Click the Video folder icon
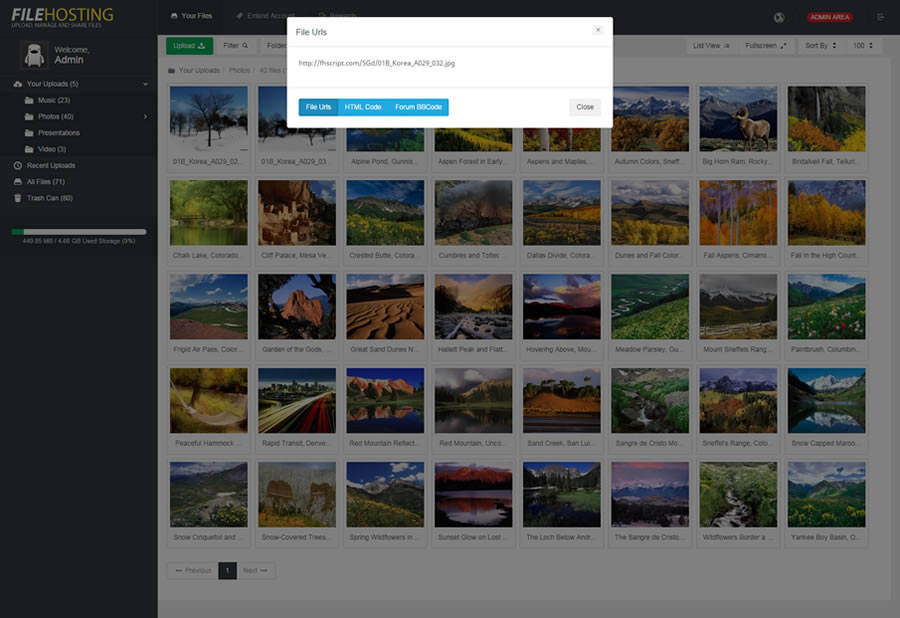Screen dimensions: 900x618 [29, 149]
